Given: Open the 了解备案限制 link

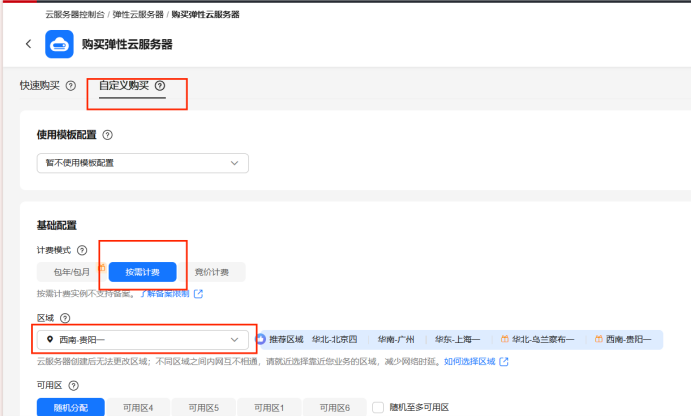Looking at the screenshot, I should 165,294.
